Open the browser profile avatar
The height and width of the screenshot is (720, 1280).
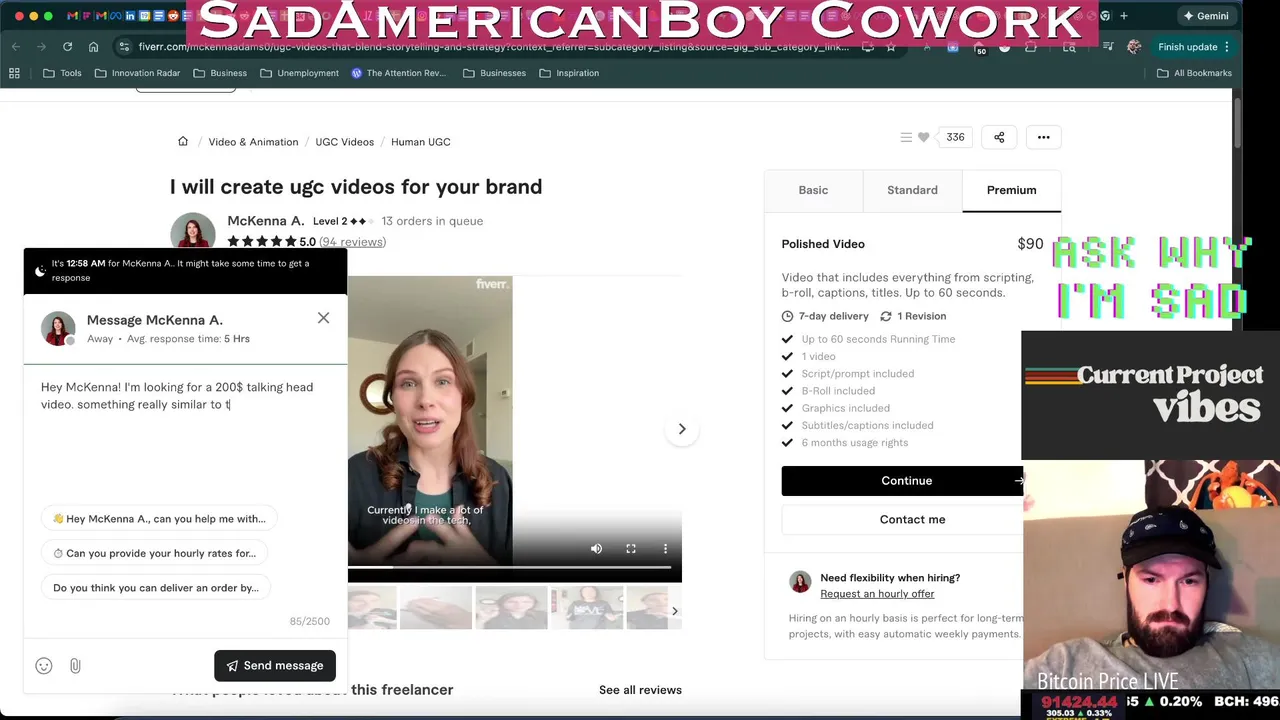pos(1134,47)
